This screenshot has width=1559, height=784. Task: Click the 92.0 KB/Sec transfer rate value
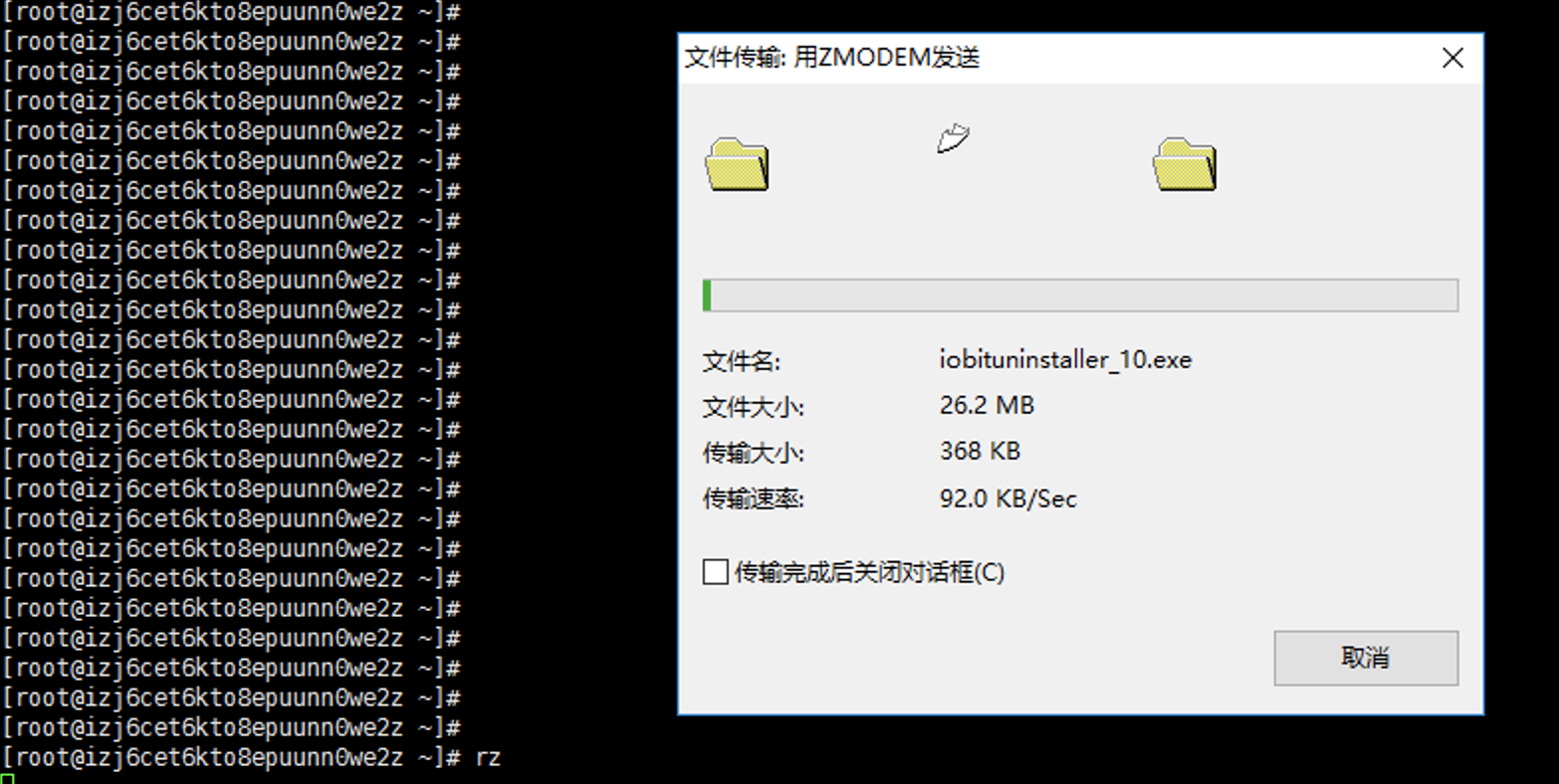click(x=1007, y=498)
